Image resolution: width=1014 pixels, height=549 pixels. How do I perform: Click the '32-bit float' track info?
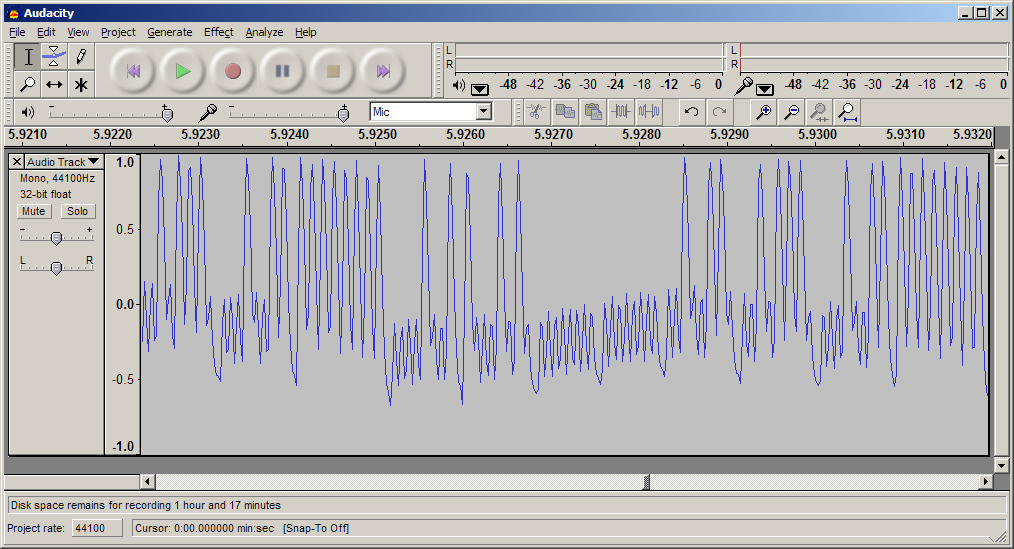click(45, 194)
